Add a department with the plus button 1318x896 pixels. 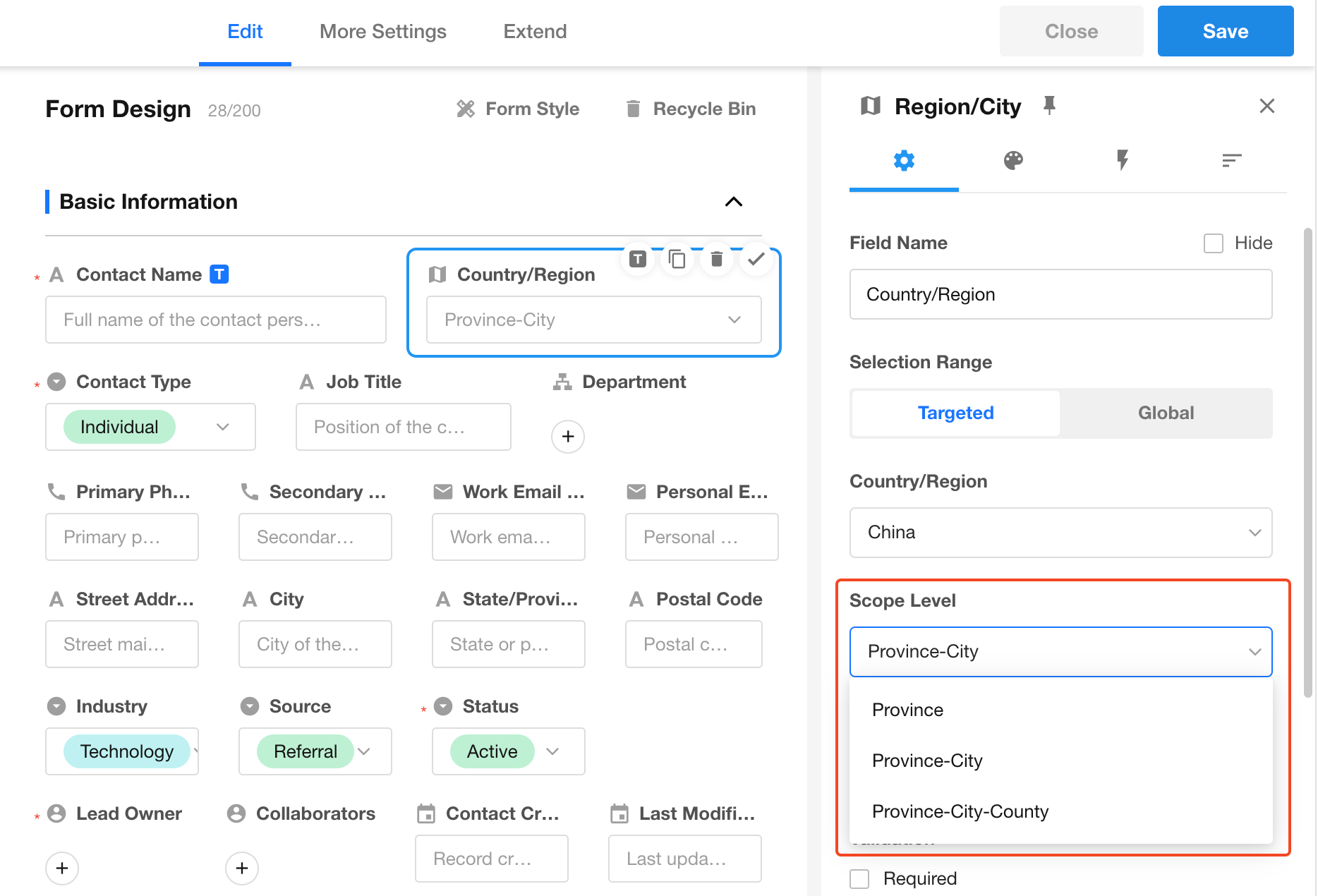point(568,437)
